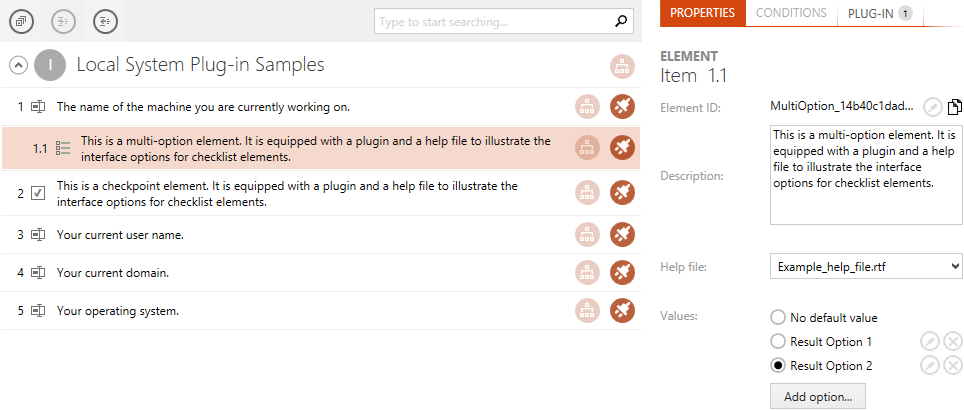Viewport: 964px width, 411px height.
Task: Open the Help file dropdown
Action: pos(866,267)
